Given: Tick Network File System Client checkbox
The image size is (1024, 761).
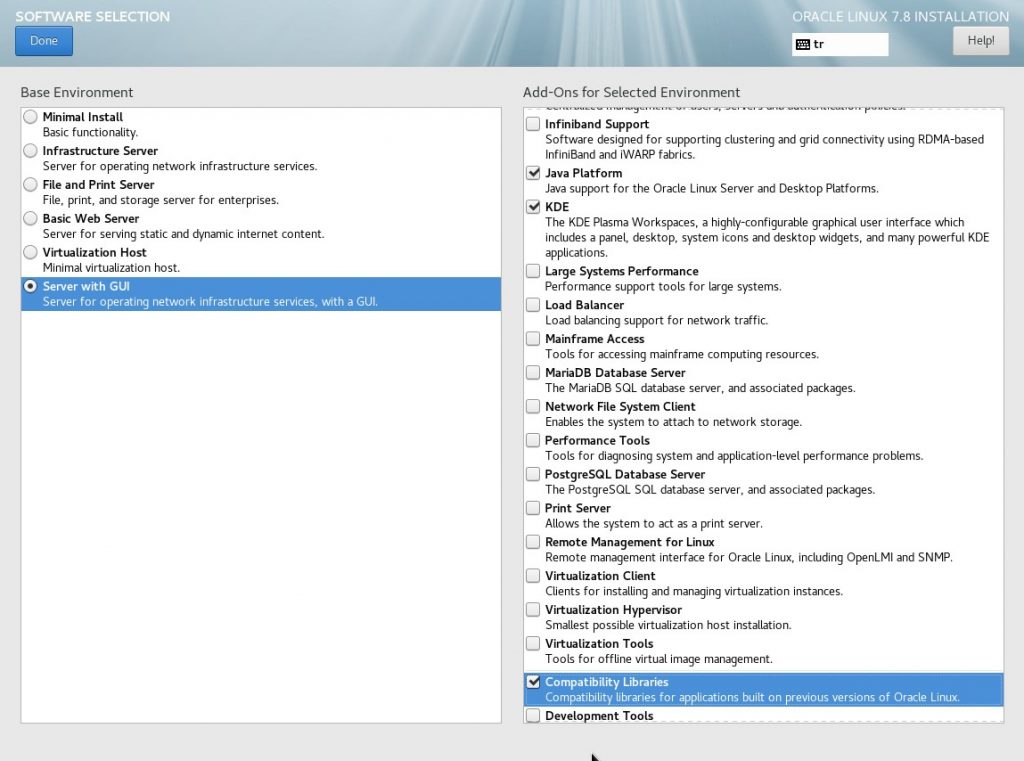Looking at the screenshot, I should pyautogui.click(x=534, y=407).
